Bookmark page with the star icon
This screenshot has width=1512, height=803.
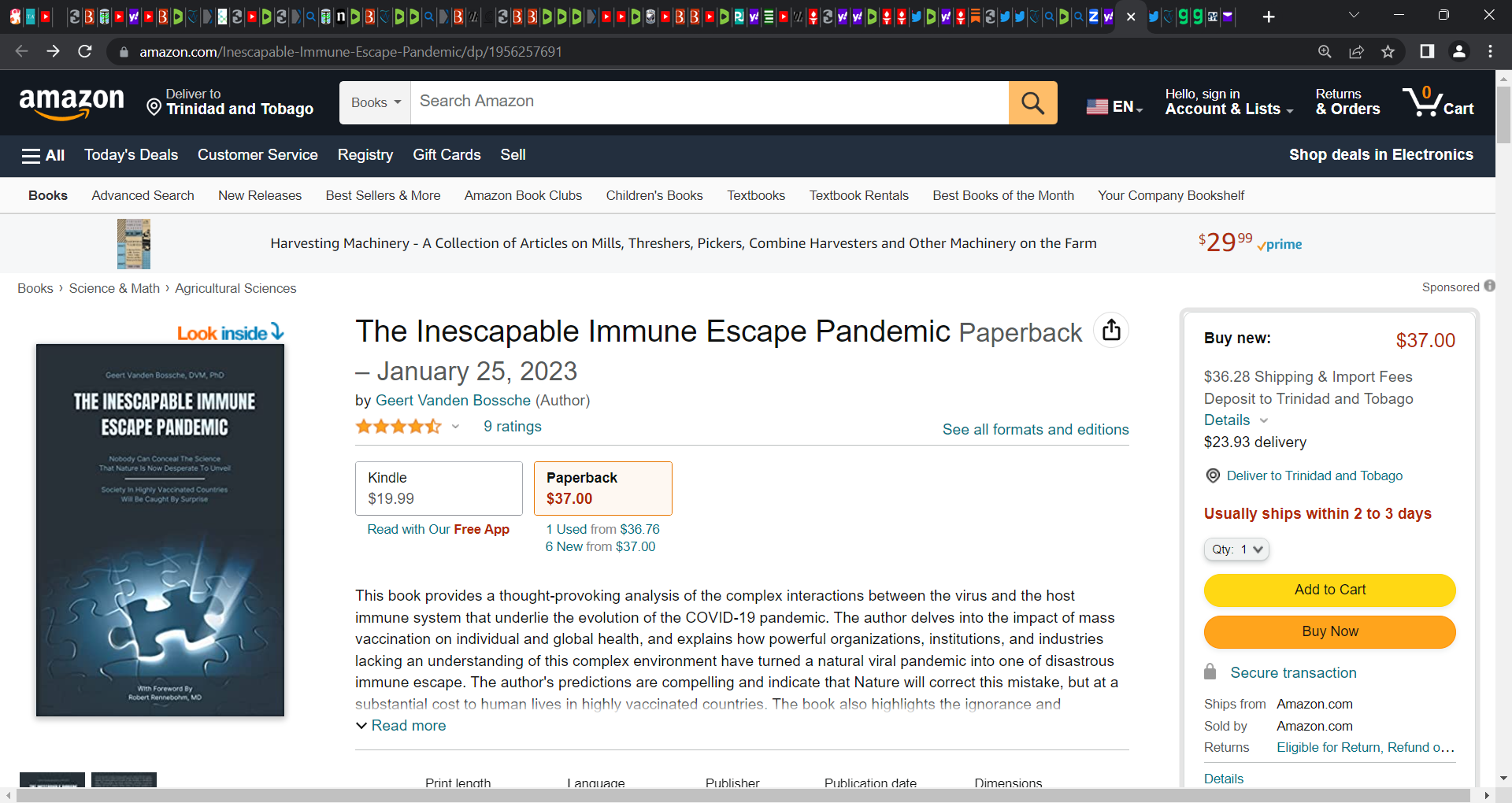click(x=1388, y=52)
